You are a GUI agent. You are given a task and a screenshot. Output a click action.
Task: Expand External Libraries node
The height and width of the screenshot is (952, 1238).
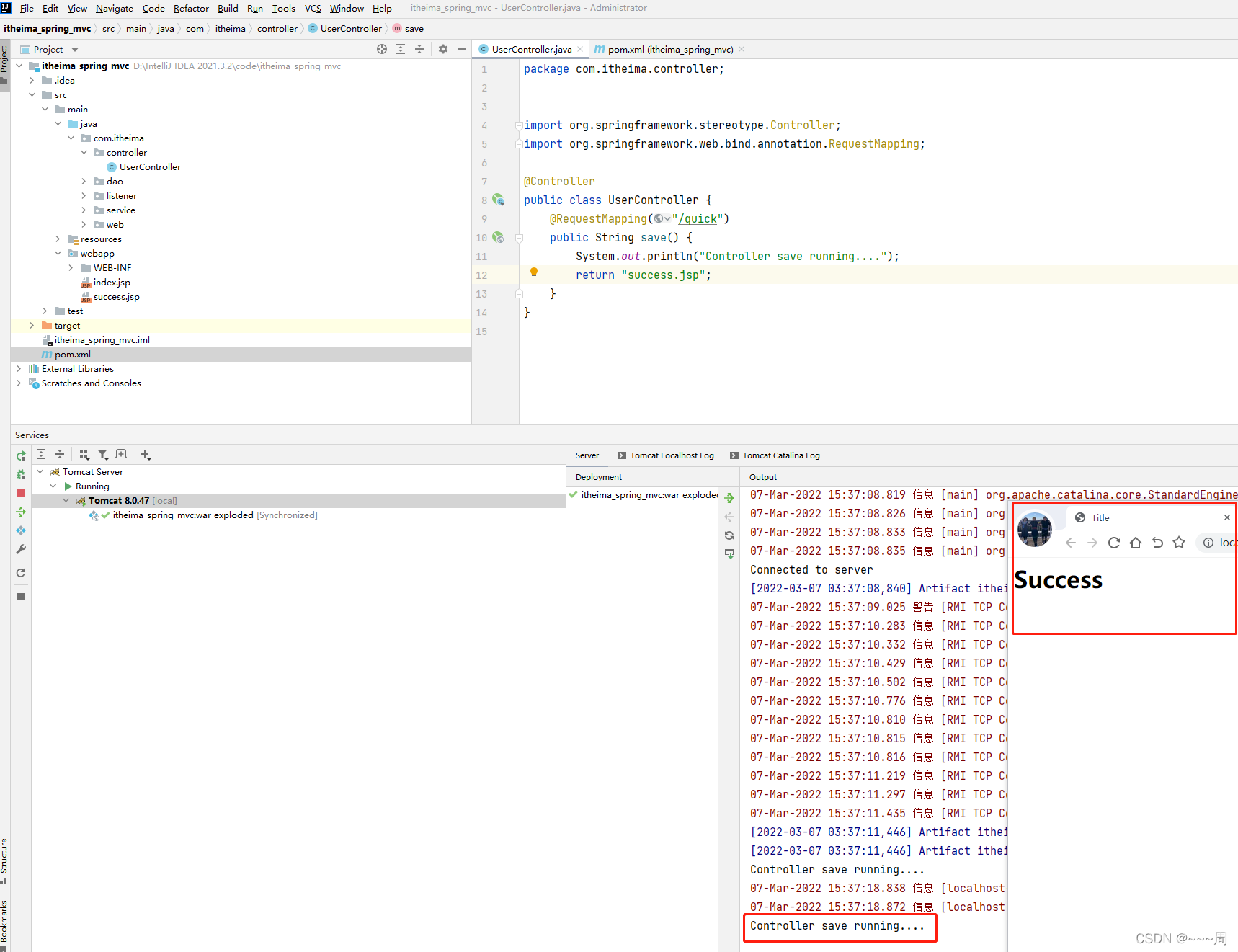coord(19,368)
